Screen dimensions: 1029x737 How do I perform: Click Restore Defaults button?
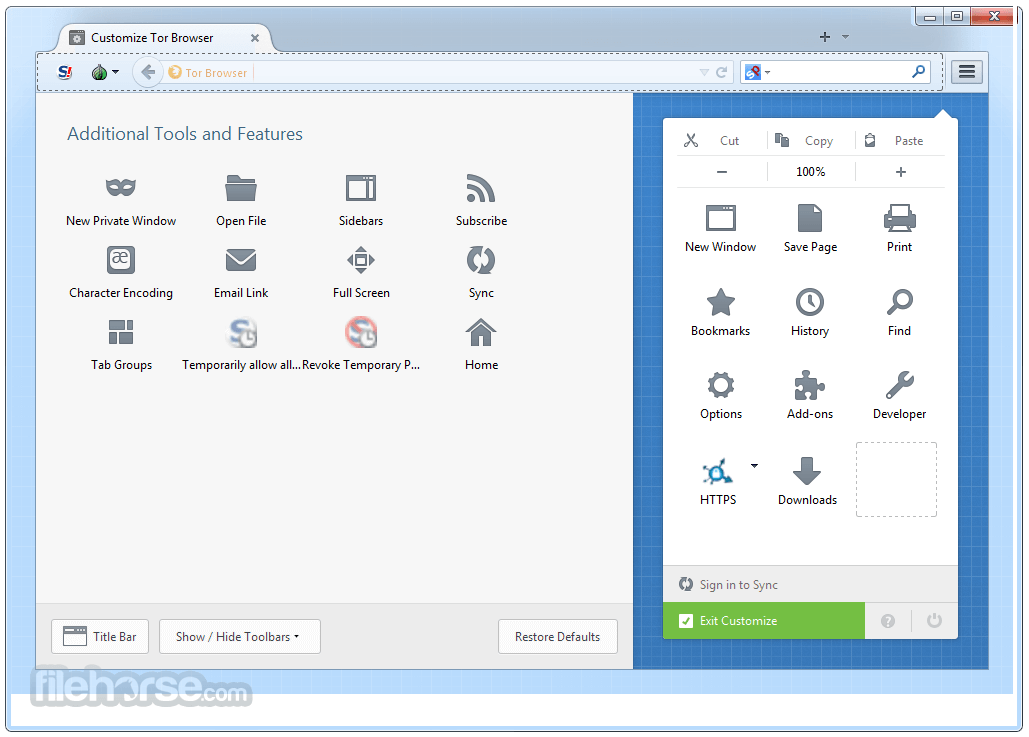pos(557,637)
